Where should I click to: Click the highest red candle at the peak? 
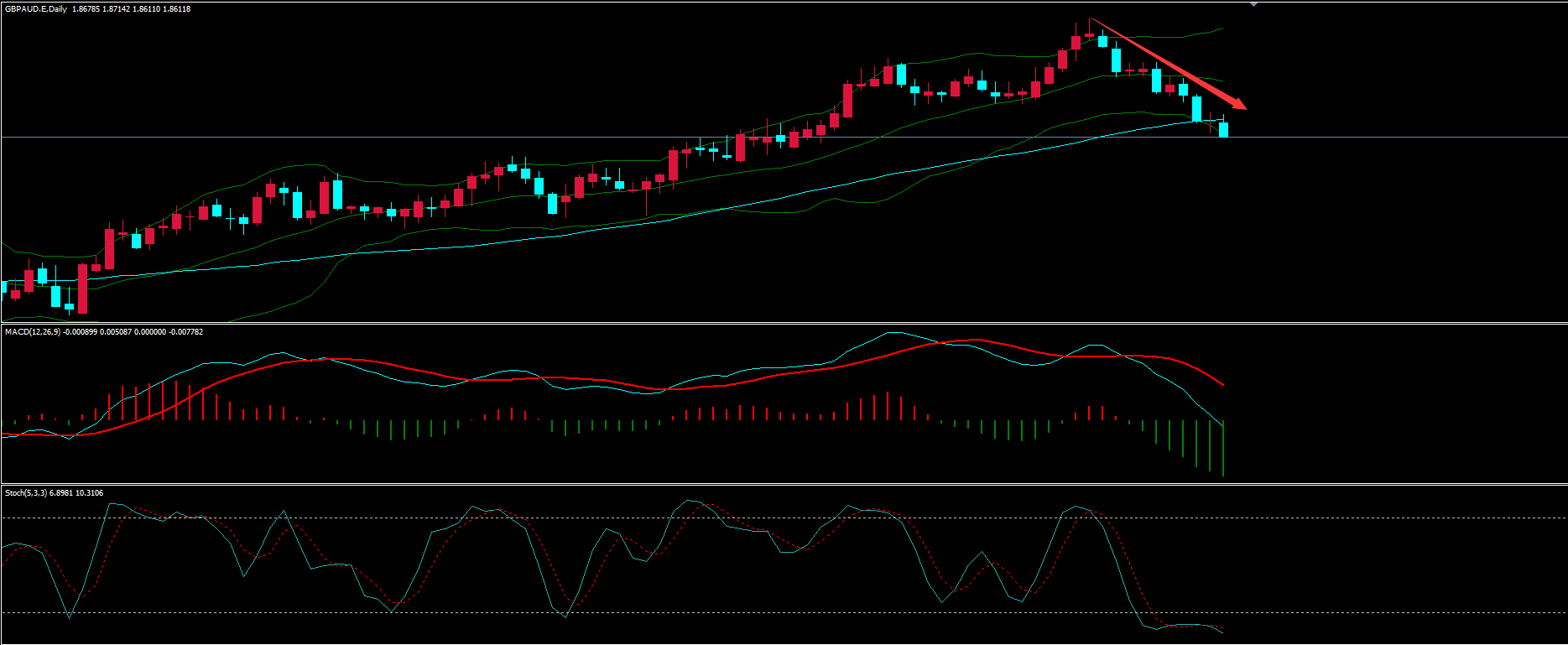pyautogui.click(x=1076, y=43)
